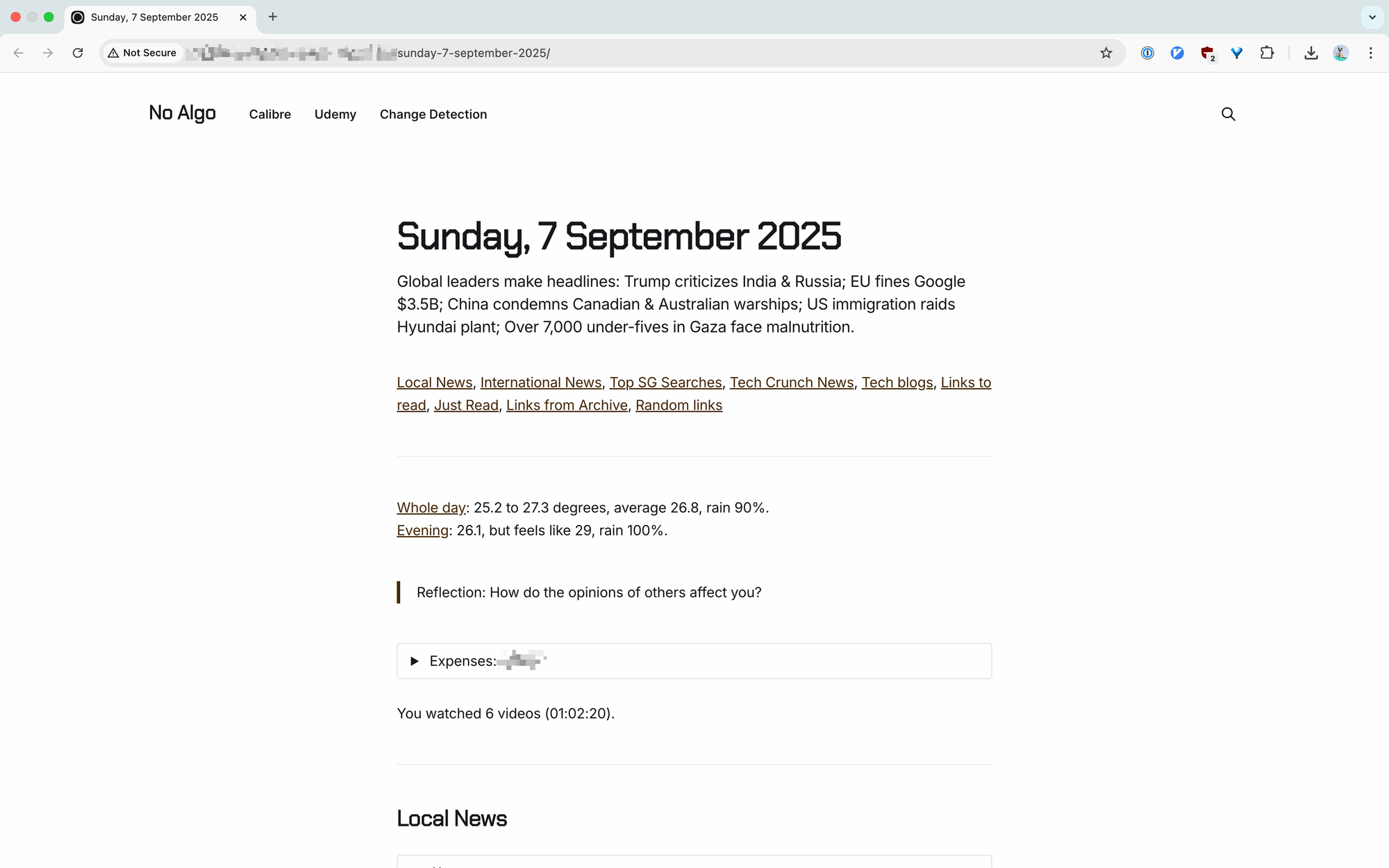Viewport: 1389px width, 868px height.
Task: Open the 1Password extension icon
Action: click(x=1147, y=53)
